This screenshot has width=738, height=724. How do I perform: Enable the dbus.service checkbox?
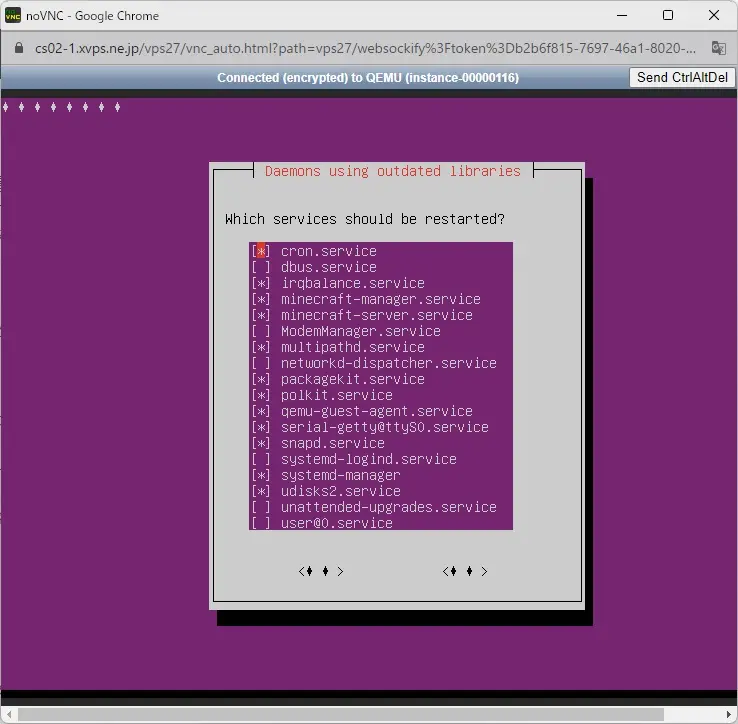261,267
